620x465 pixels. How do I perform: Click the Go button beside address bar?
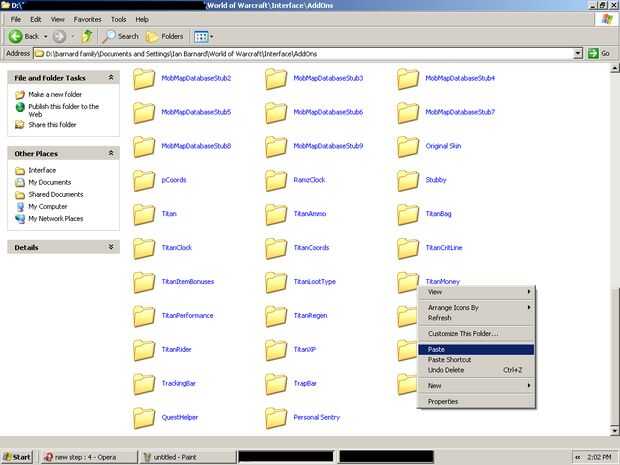599,53
